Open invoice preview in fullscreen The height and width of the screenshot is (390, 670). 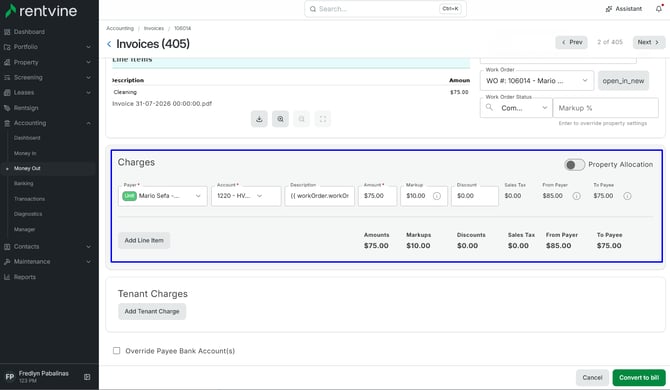[323, 119]
